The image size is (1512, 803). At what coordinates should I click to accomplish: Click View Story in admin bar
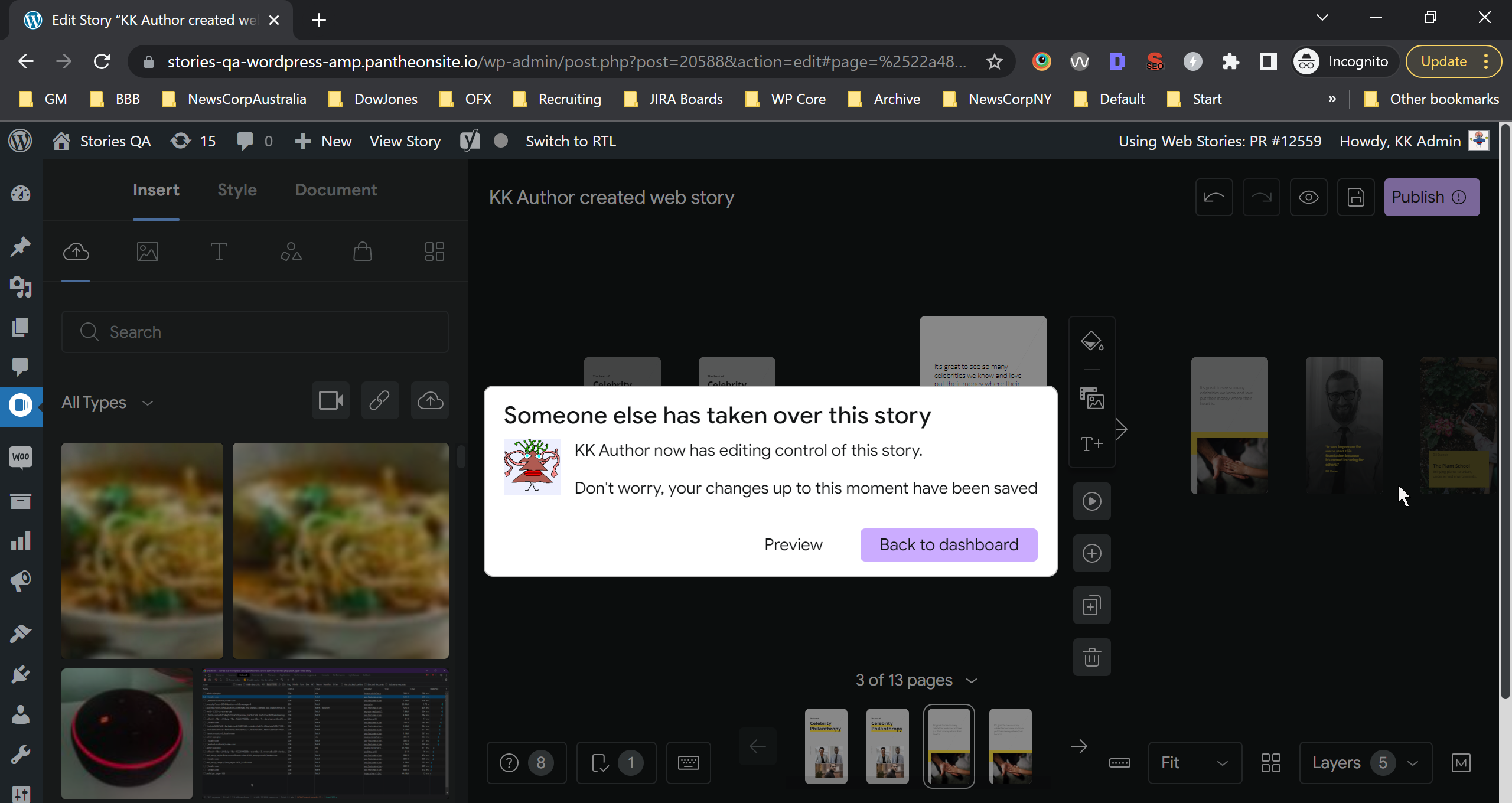click(405, 141)
